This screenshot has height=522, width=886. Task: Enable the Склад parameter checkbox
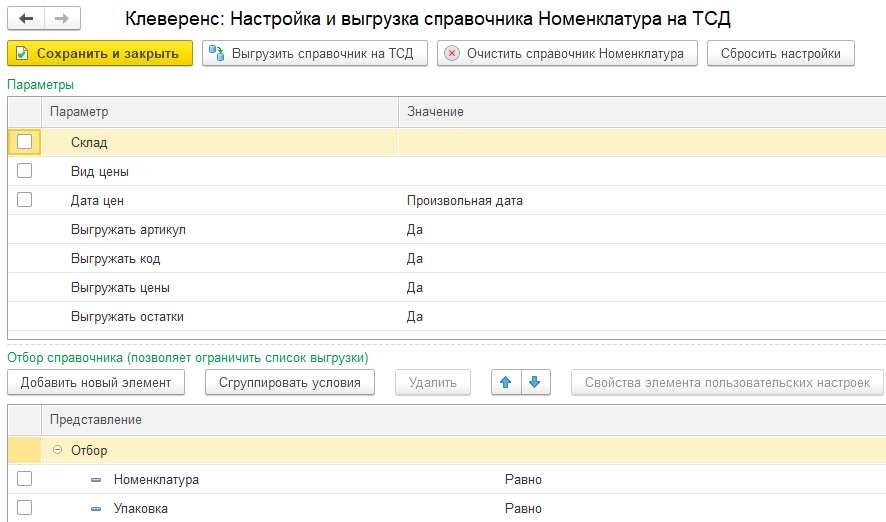pyautogui.click(x=24, y=142)
